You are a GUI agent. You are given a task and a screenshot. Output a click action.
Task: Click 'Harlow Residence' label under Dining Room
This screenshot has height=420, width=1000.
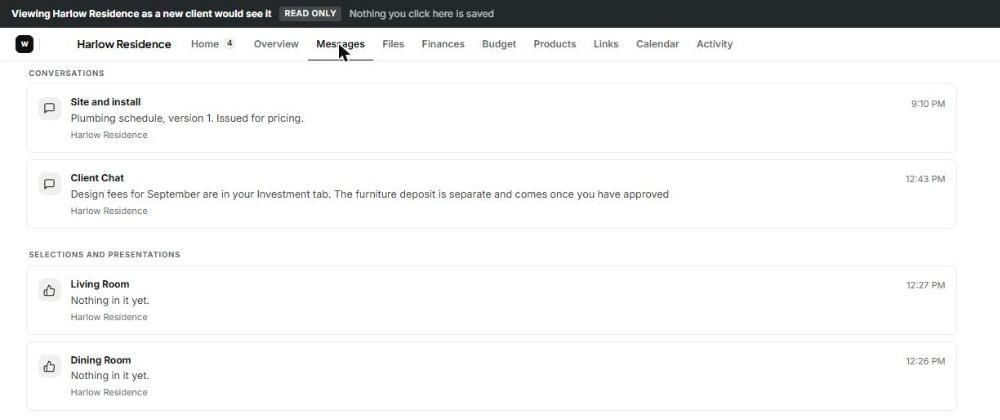(x=108, y=393)
